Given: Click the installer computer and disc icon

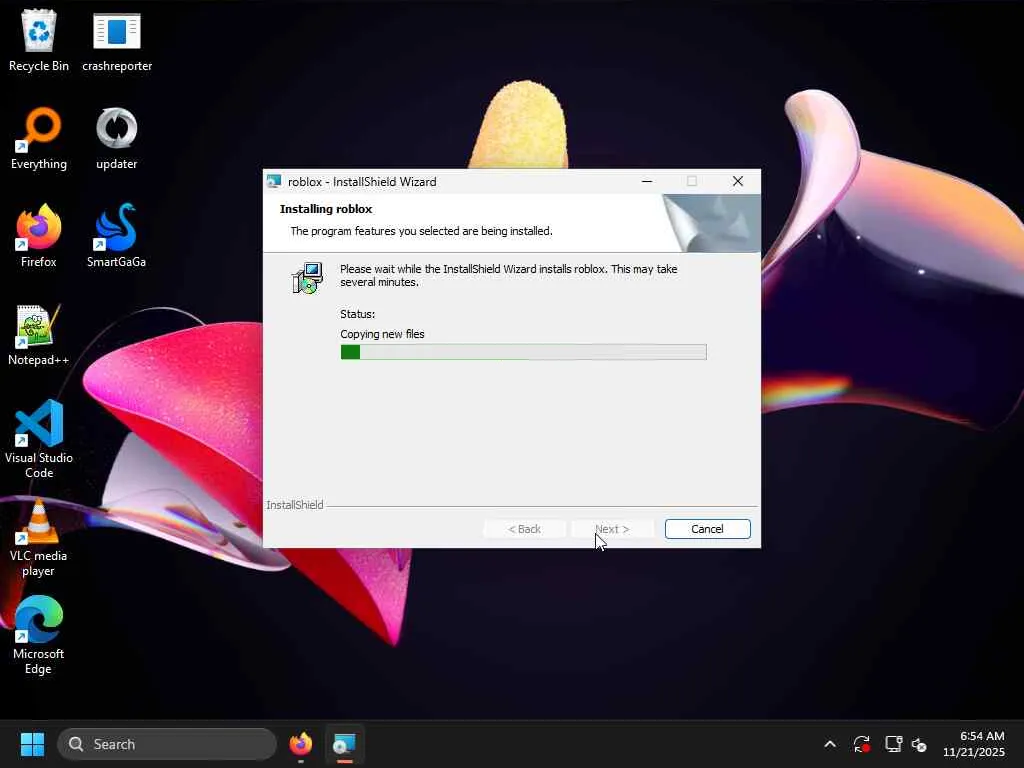Looking at the screenshot, I should tap(307, 278).
